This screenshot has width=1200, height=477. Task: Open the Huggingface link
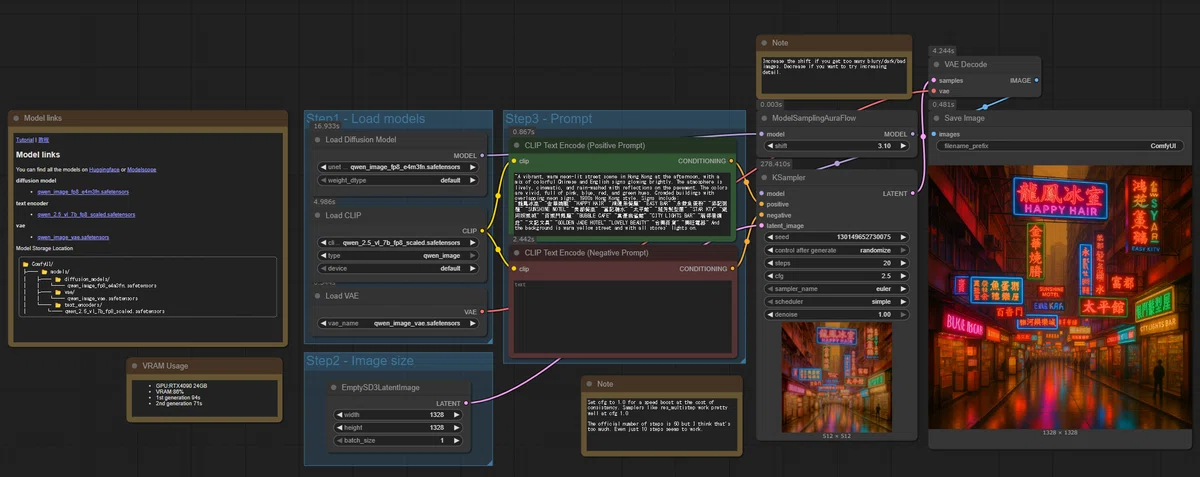pyautogui.click(x=104, y=169)
